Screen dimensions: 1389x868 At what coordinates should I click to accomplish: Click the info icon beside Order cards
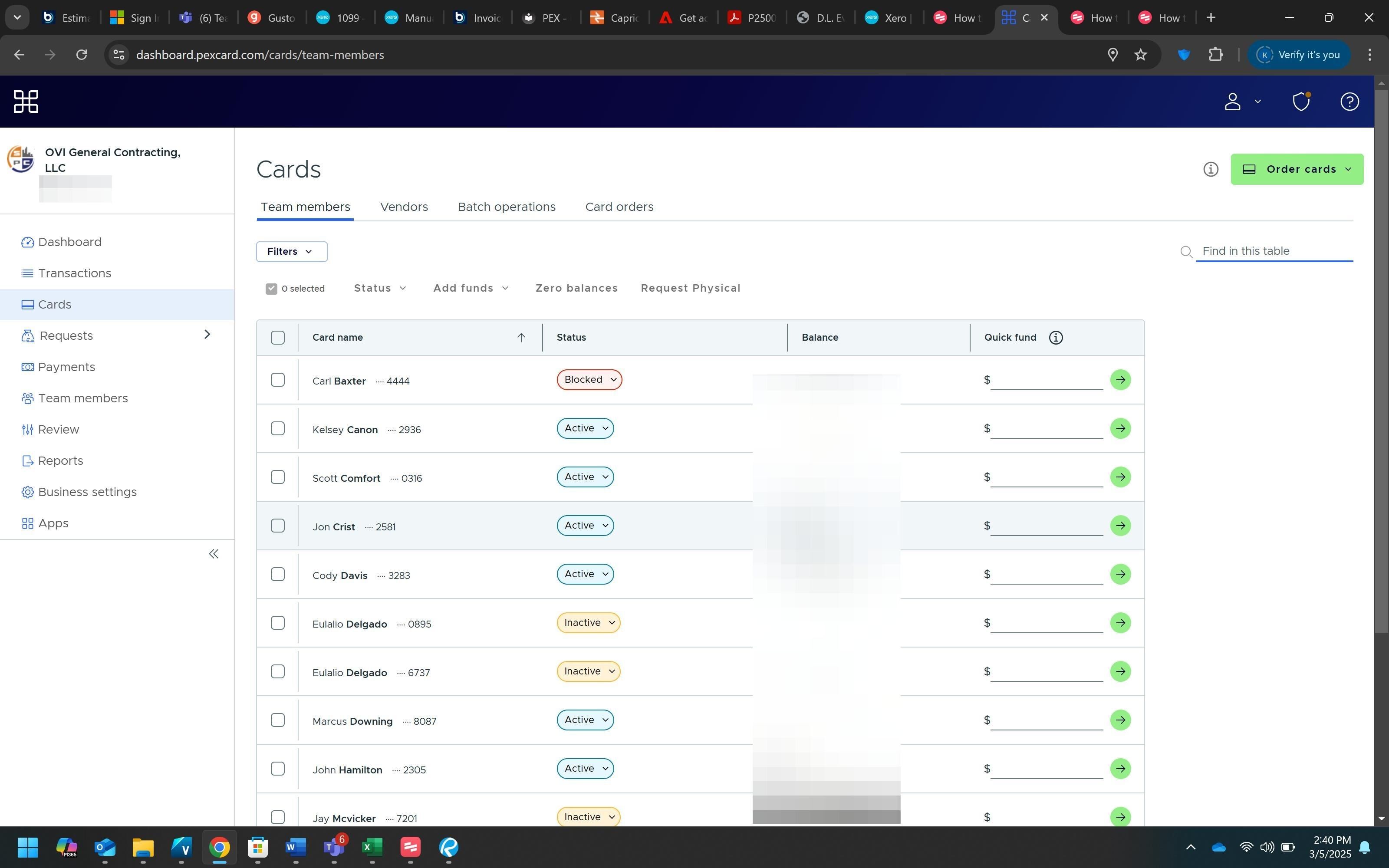pos(1211,169)
